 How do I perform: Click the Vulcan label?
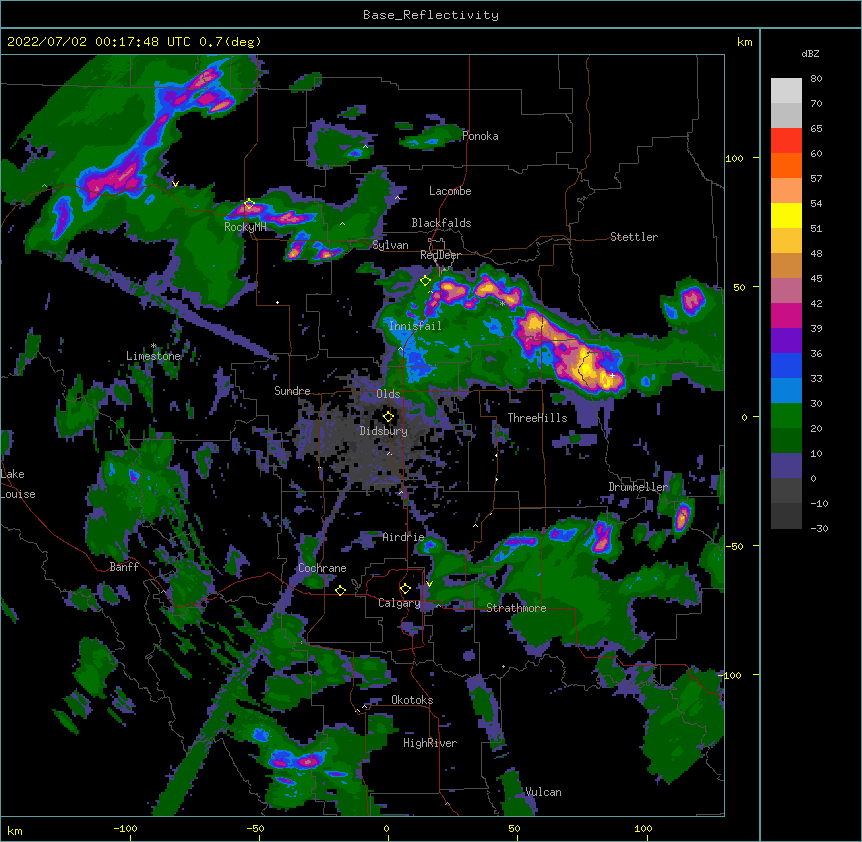point(543,792)
